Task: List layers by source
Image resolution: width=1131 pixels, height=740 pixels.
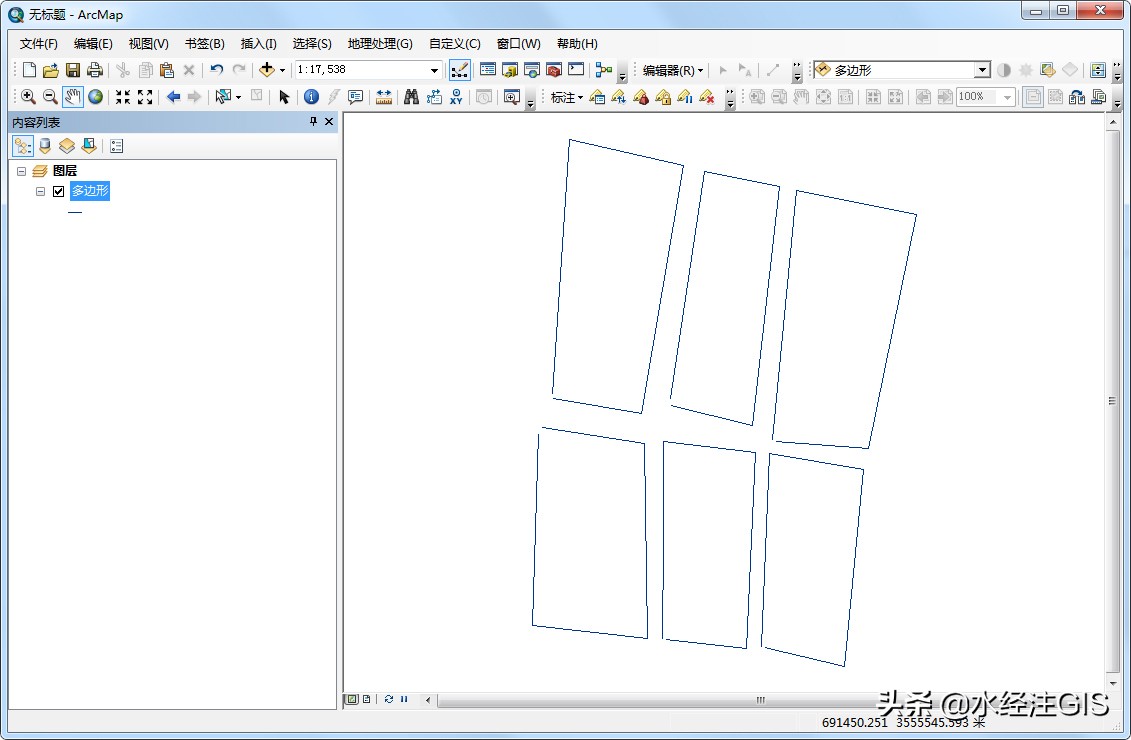Action: coord(45,146)
